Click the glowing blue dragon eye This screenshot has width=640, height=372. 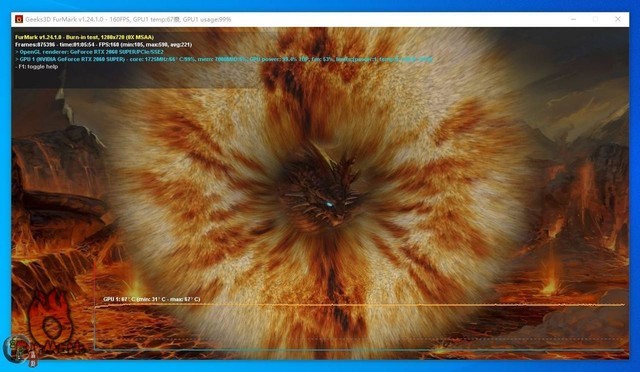coord(329,204)
